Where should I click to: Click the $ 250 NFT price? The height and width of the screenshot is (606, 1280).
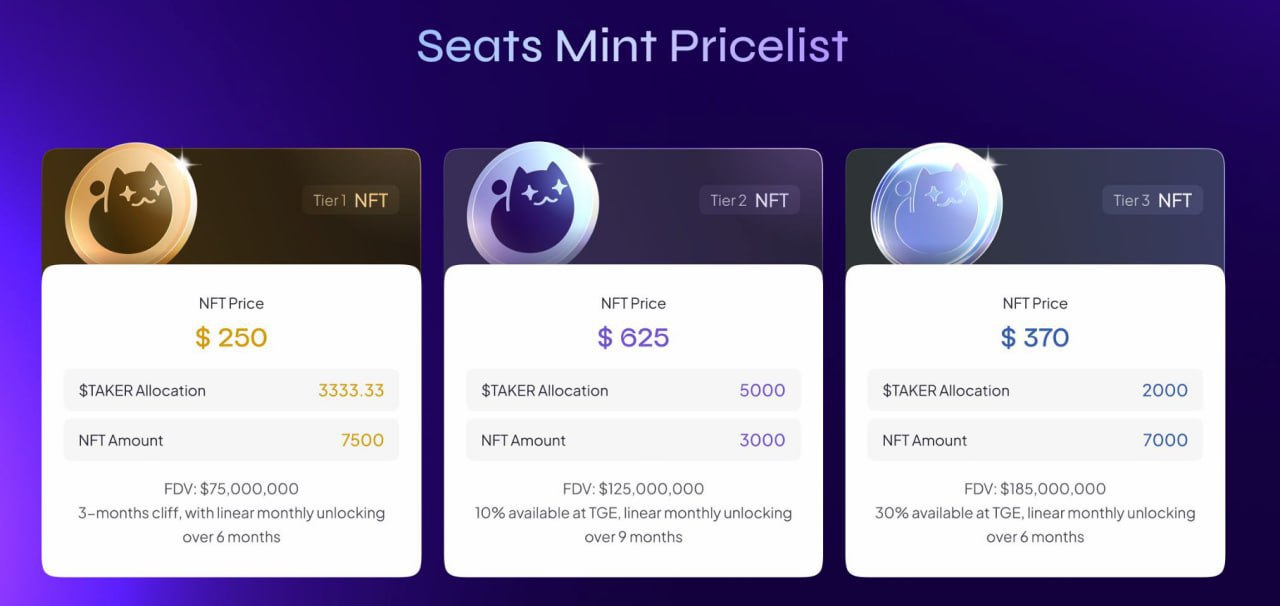click(x=231, y=337)
